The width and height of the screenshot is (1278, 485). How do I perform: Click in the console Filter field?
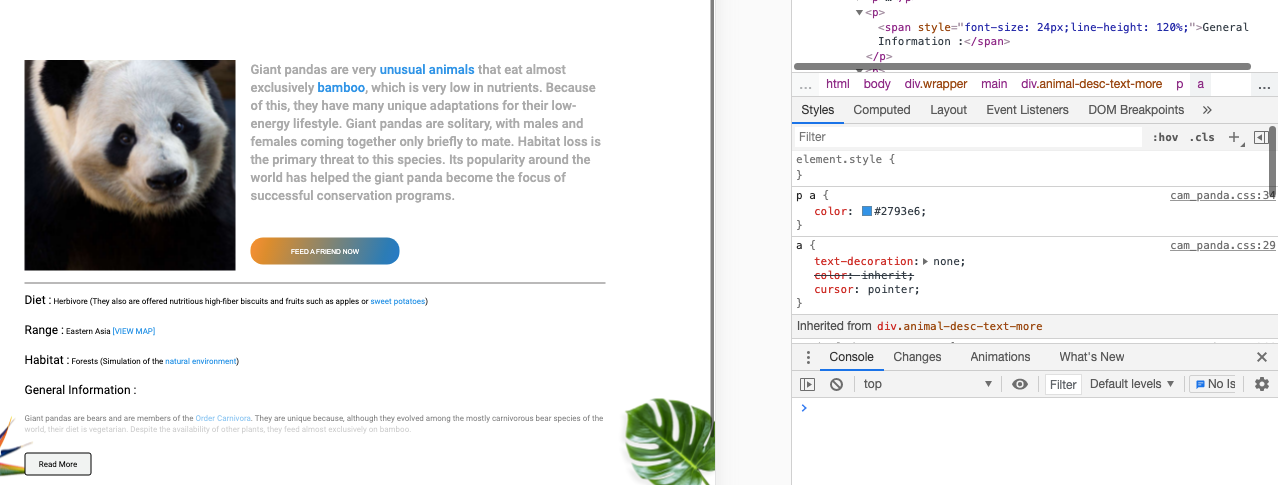click(x=1063, y=384)
